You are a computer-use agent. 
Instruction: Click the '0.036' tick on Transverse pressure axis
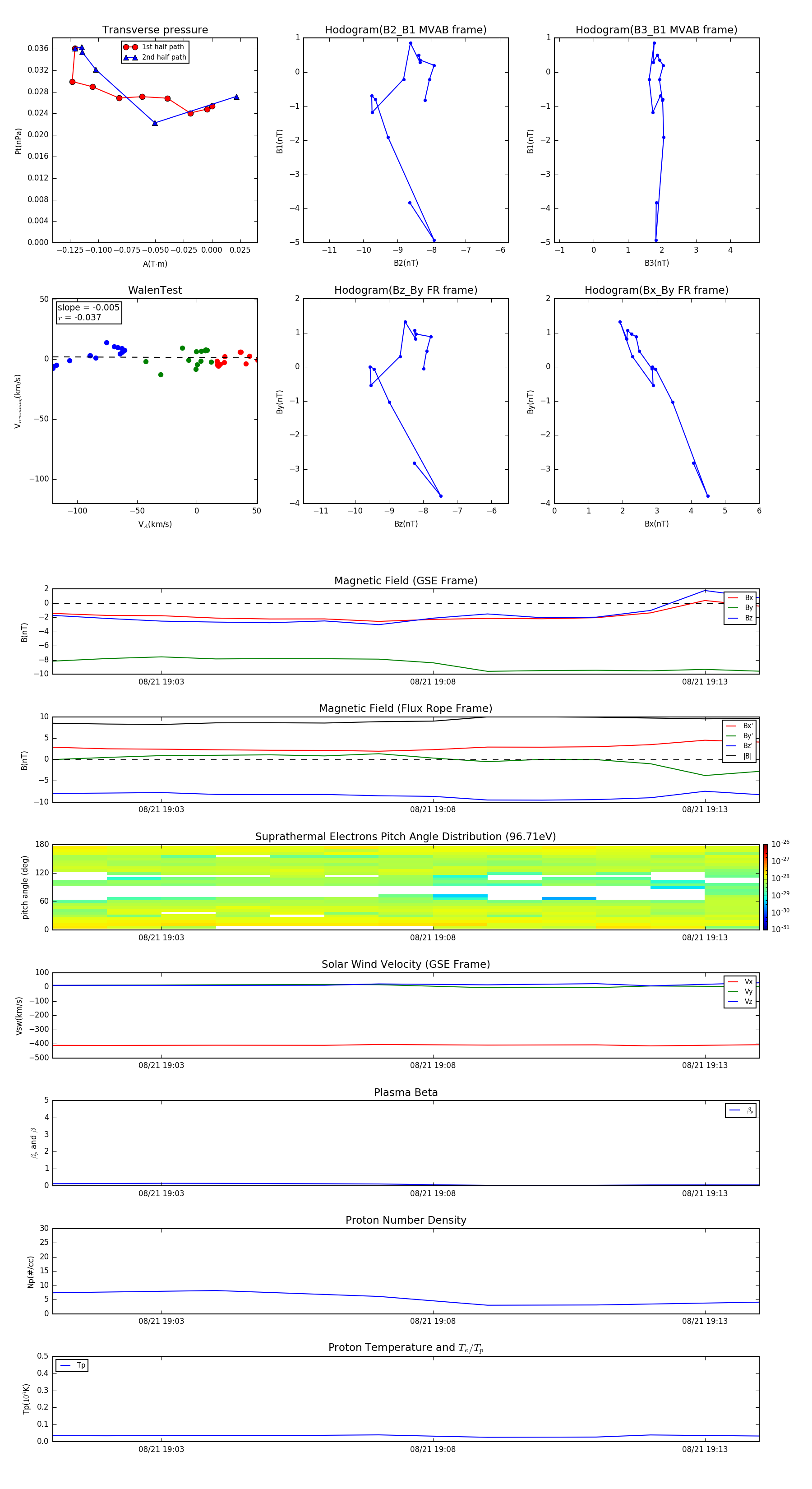pos(38,49)
